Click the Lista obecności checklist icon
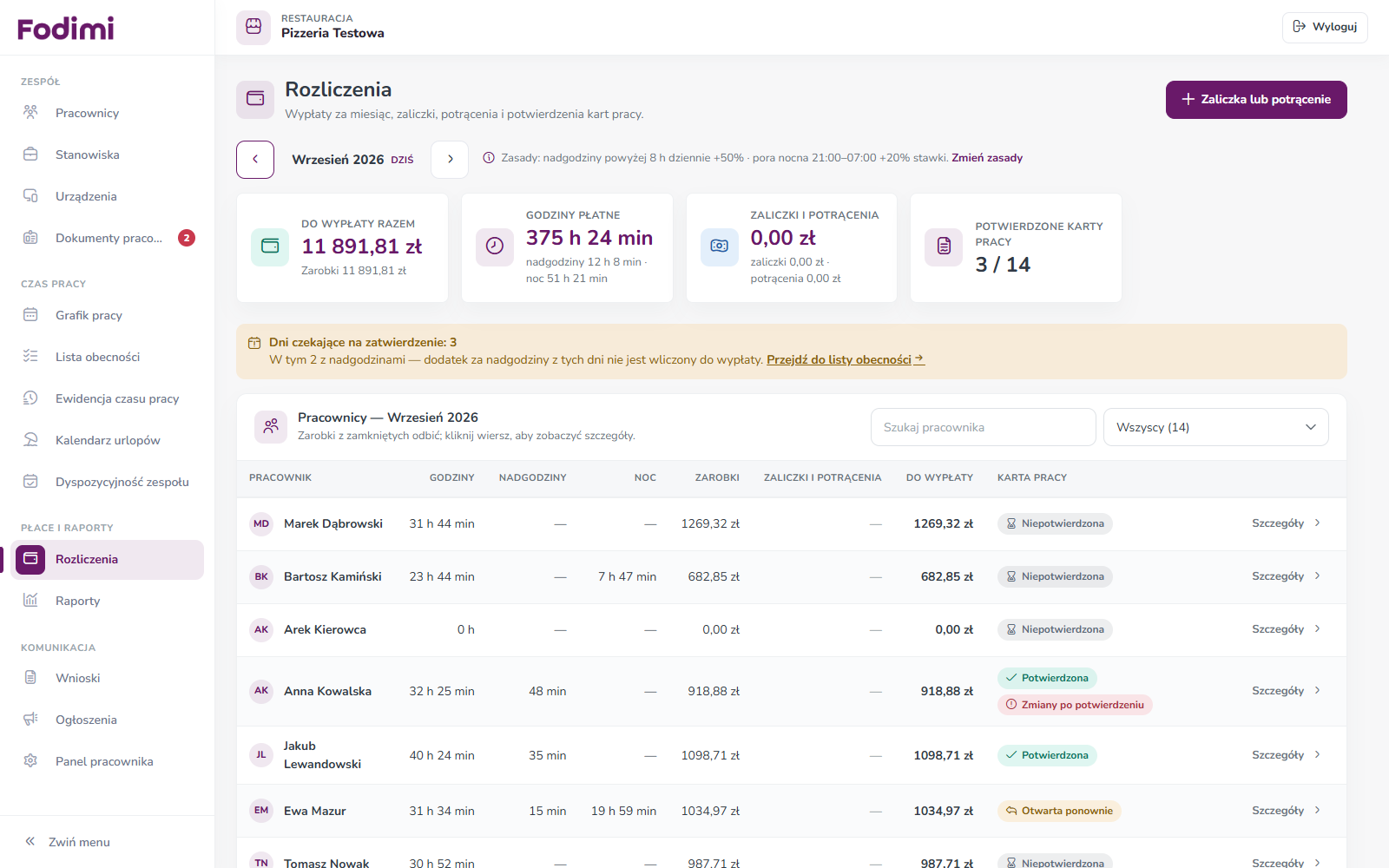The width and height of the screenshot is (1389, 868). coord(30,357)
